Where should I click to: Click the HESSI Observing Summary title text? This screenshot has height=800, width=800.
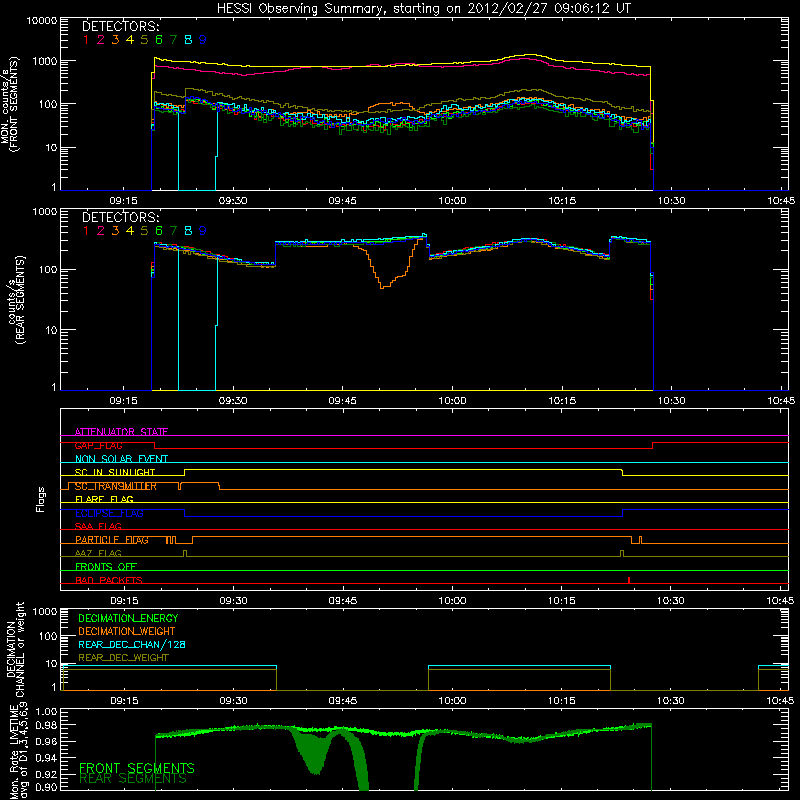(x=423, y=9)
